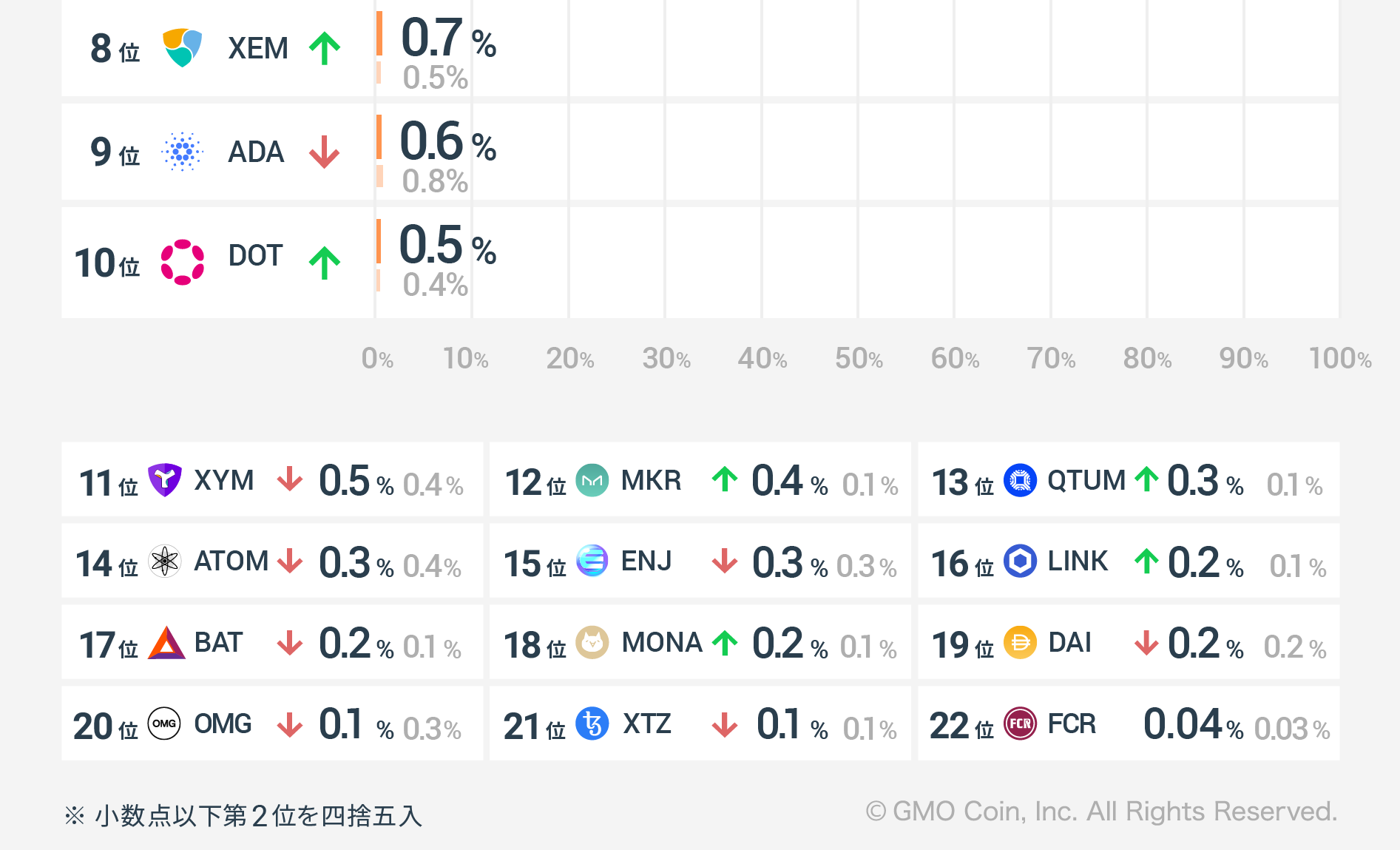Click the OMG coin logo
The width and height of the screenshot is (1400, 850).
click(x=164, y=723)
